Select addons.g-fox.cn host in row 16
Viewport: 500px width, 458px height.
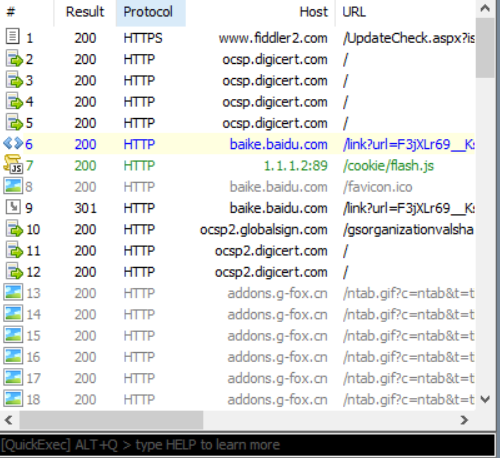[277, 357]
